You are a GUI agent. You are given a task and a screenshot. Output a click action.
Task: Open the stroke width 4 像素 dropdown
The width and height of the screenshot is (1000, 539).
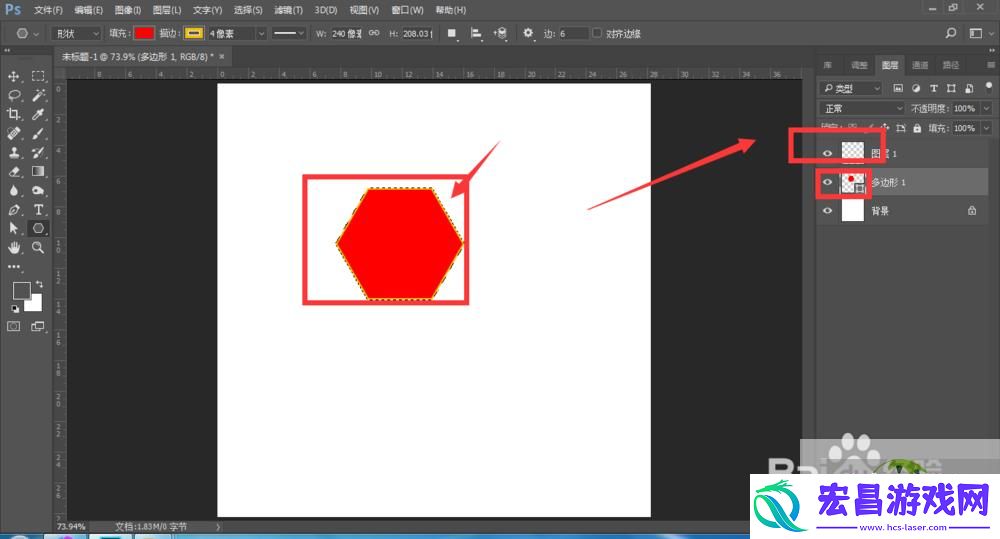coord(261,33)
